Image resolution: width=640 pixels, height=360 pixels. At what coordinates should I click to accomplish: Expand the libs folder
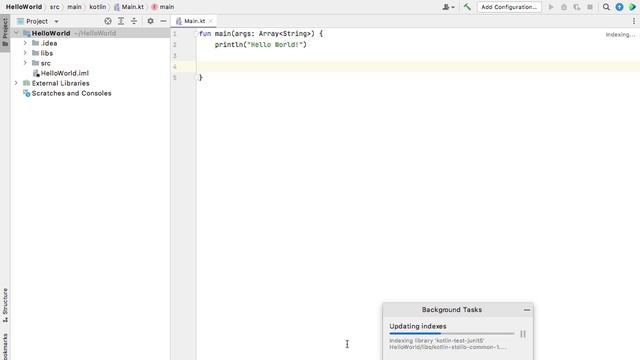pos(25,53)
